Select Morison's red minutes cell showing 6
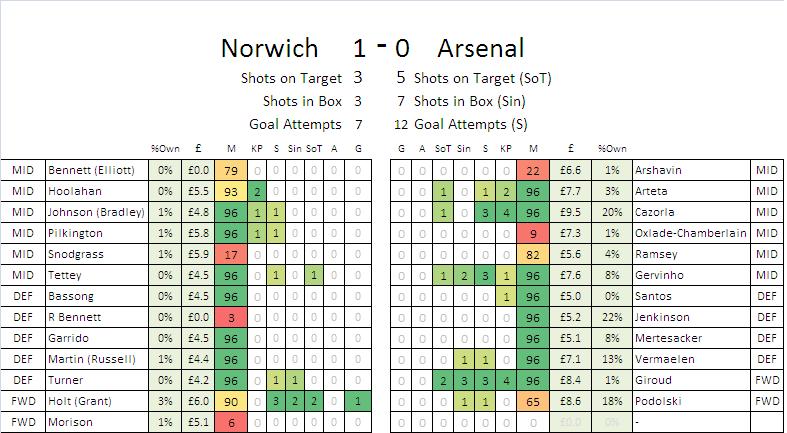The image size is (787, 433). 230,422
